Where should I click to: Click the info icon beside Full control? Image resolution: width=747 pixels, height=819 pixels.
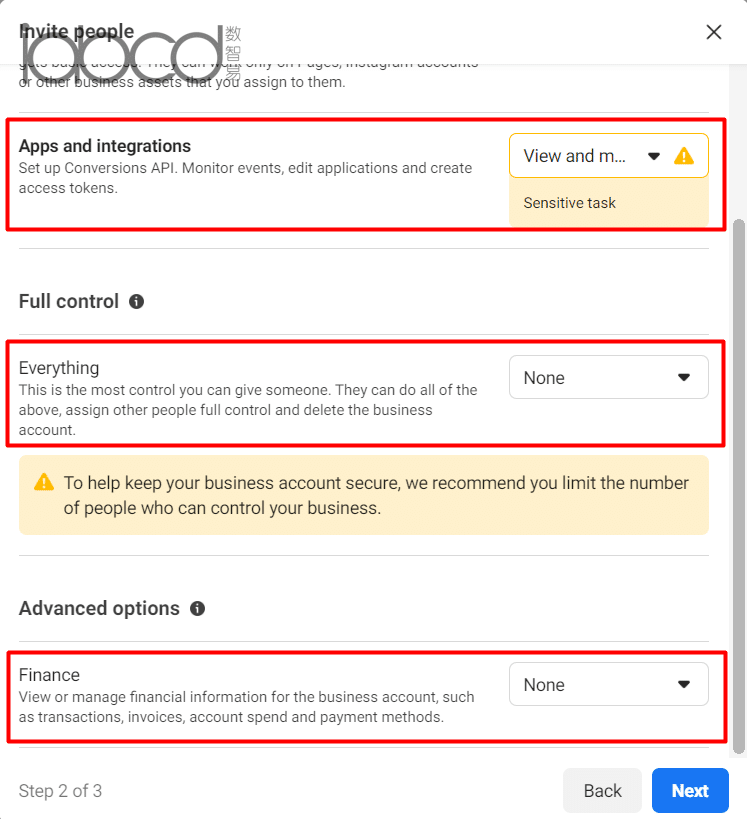point(136,301)
